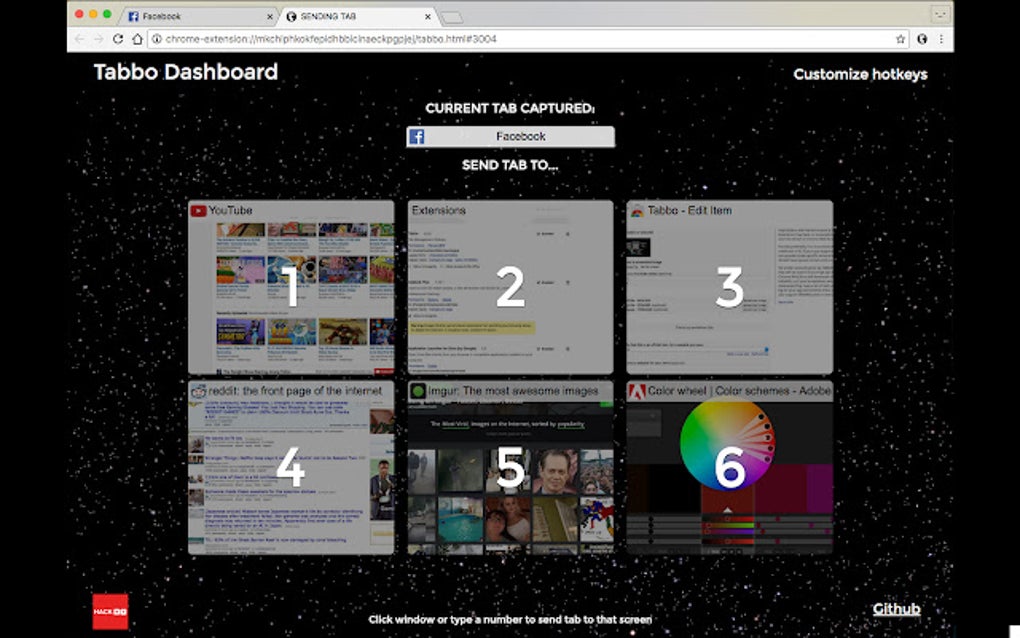Select the SENDING TAB browser tab
The height and width of the screenshot is (638, 1020).
pos(358,16)
